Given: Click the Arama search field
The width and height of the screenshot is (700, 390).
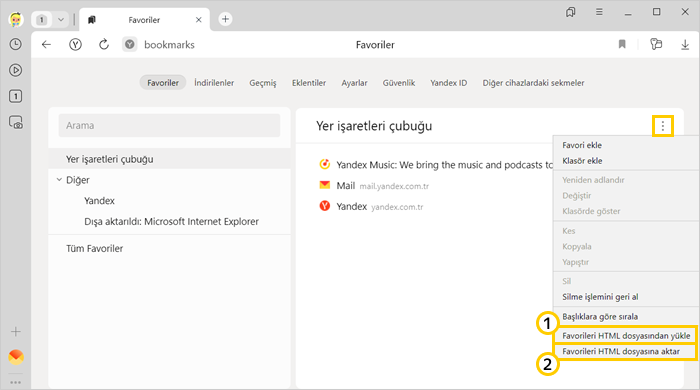Looking at the screenshot, I should point(169,125).
